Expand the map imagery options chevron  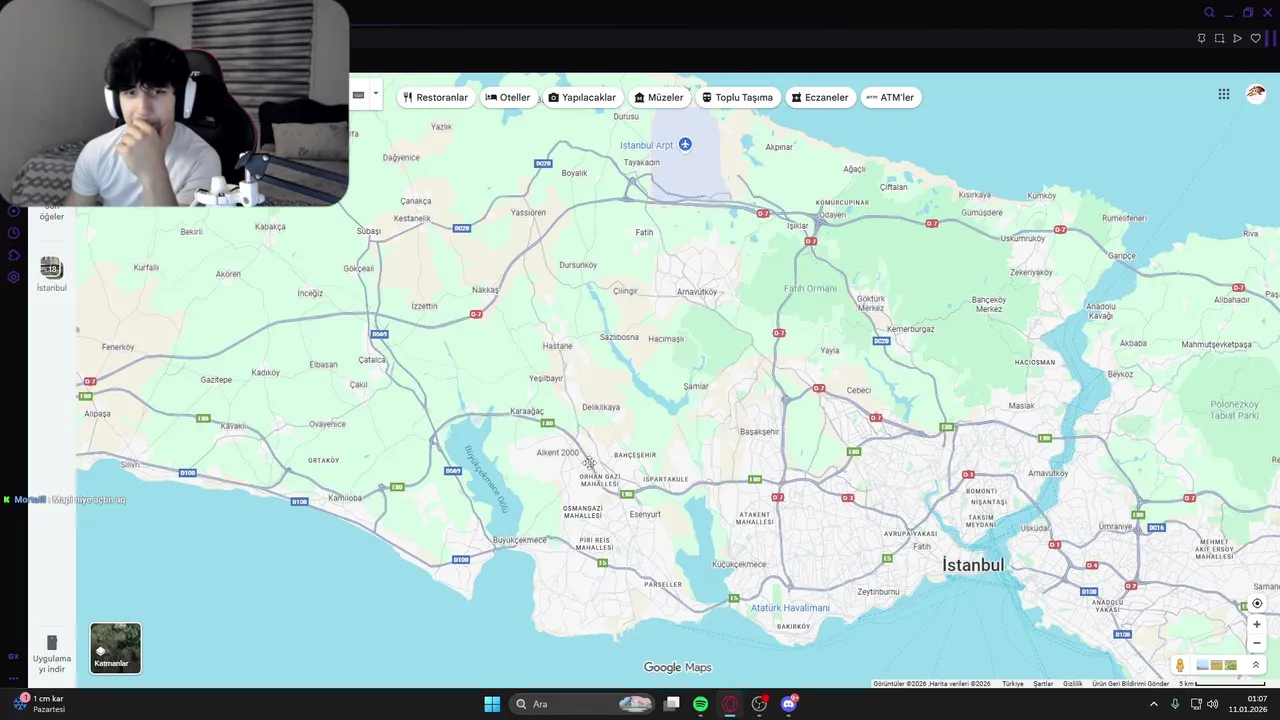(x=1256, y=665)
